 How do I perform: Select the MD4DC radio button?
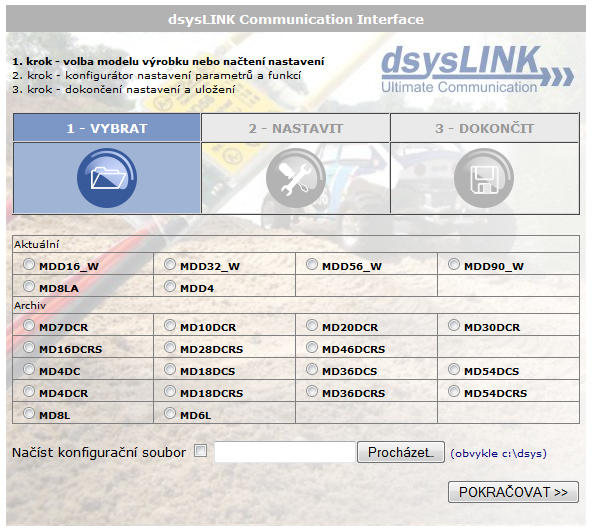pos(29,369)
